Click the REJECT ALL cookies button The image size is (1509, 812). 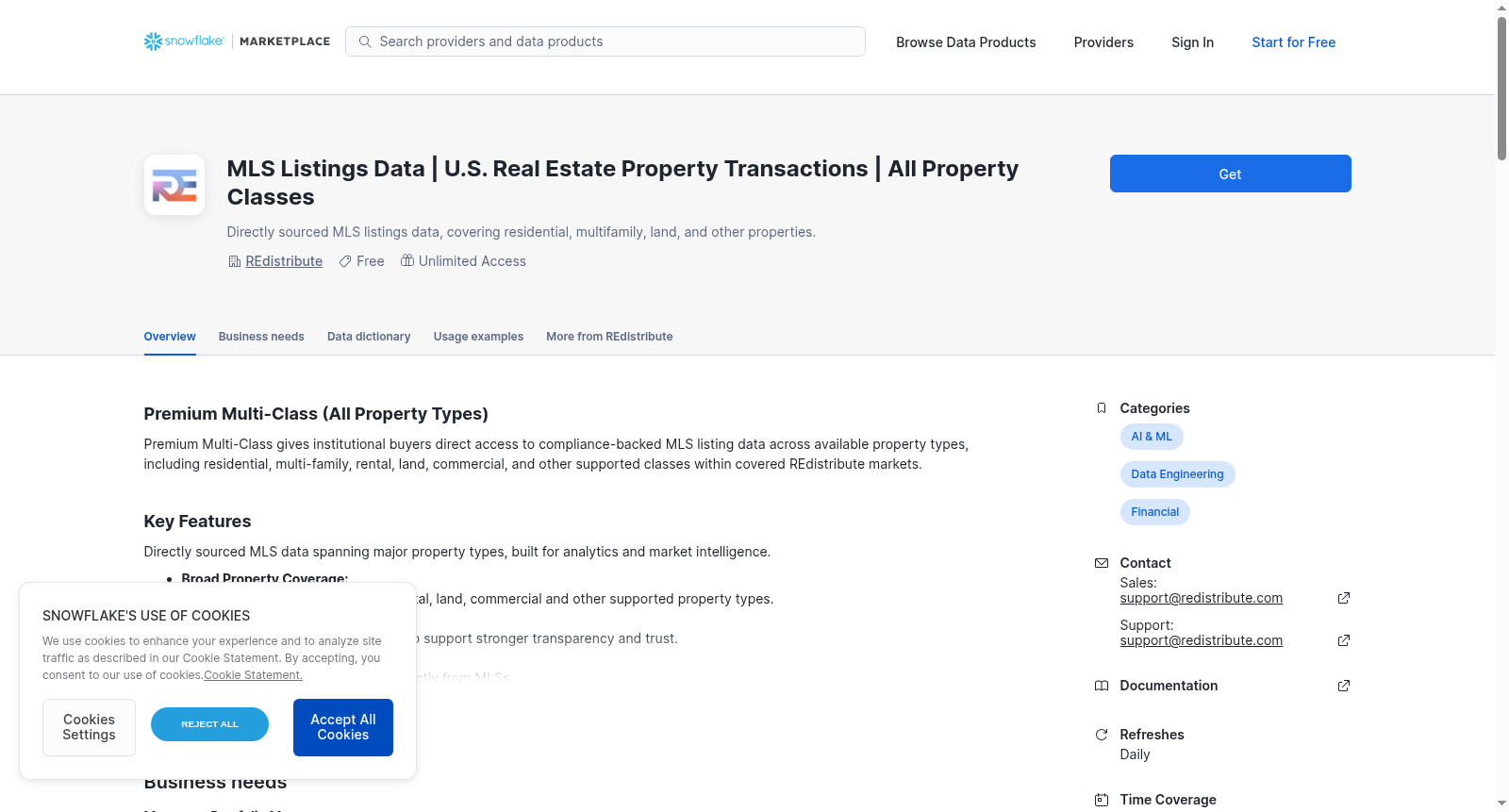[x=209, y=724]
